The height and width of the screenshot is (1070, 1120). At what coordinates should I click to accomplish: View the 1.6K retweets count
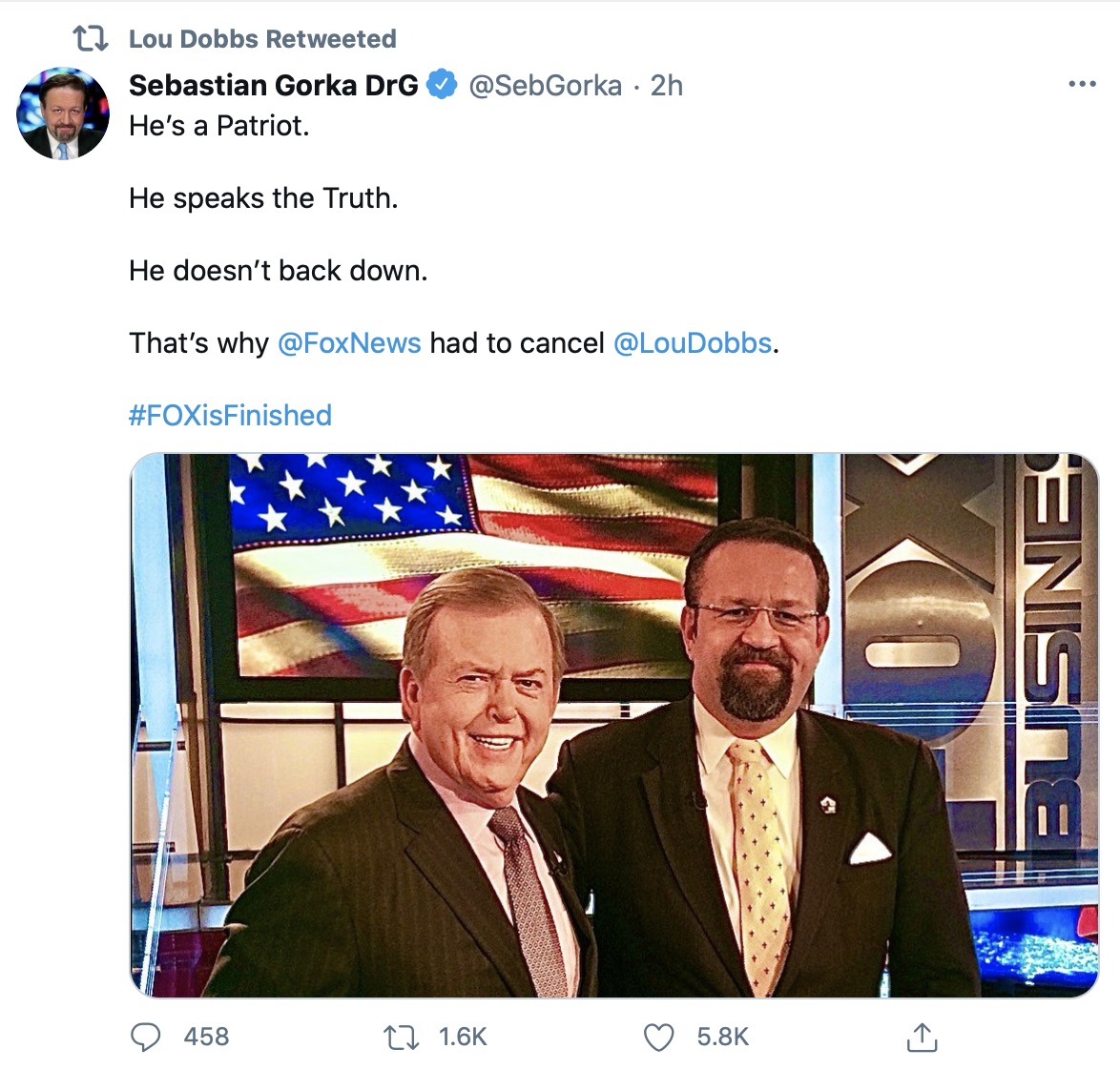pos(463,1038)
